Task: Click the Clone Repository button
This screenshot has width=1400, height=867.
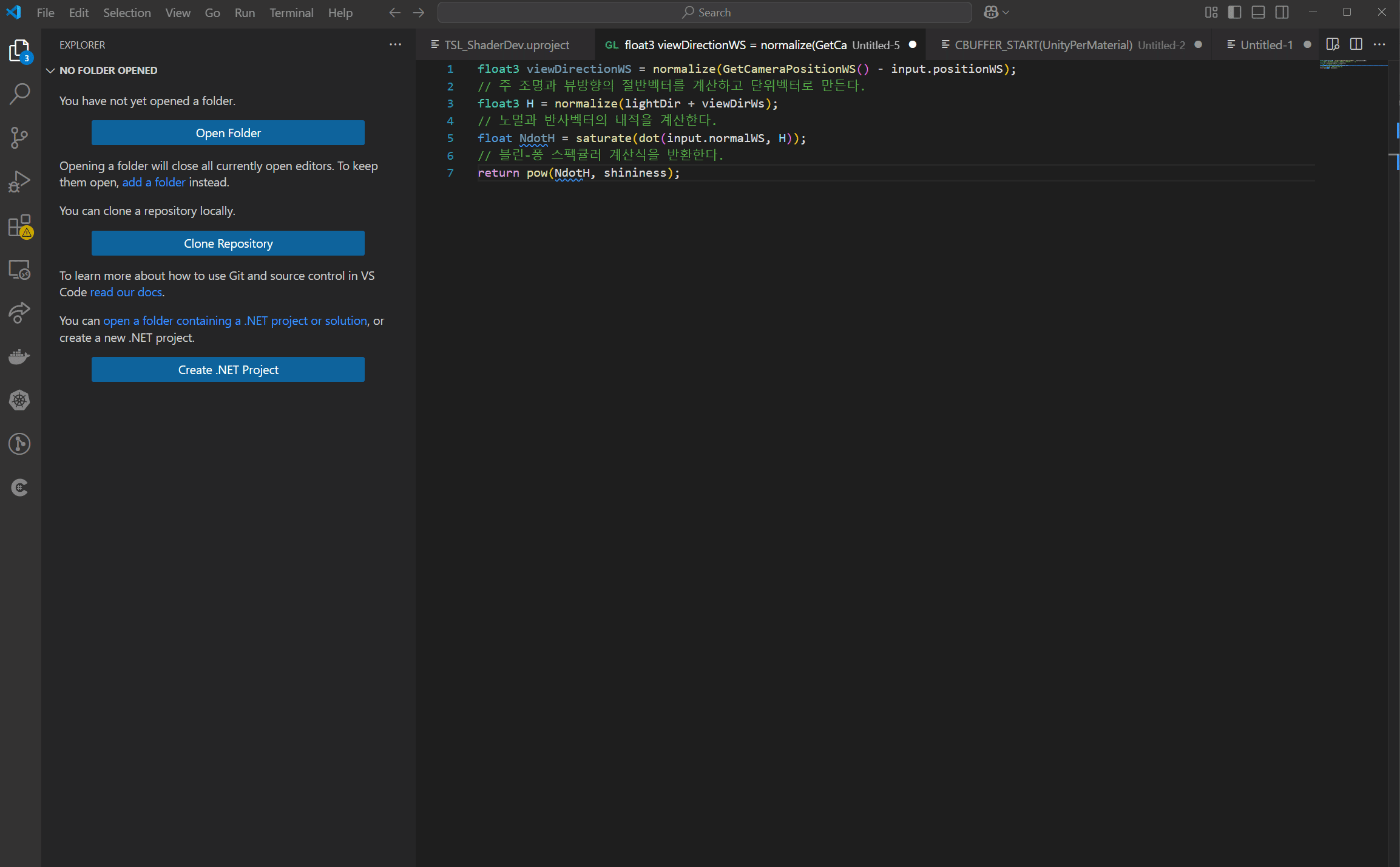Action: coord(228,243)
